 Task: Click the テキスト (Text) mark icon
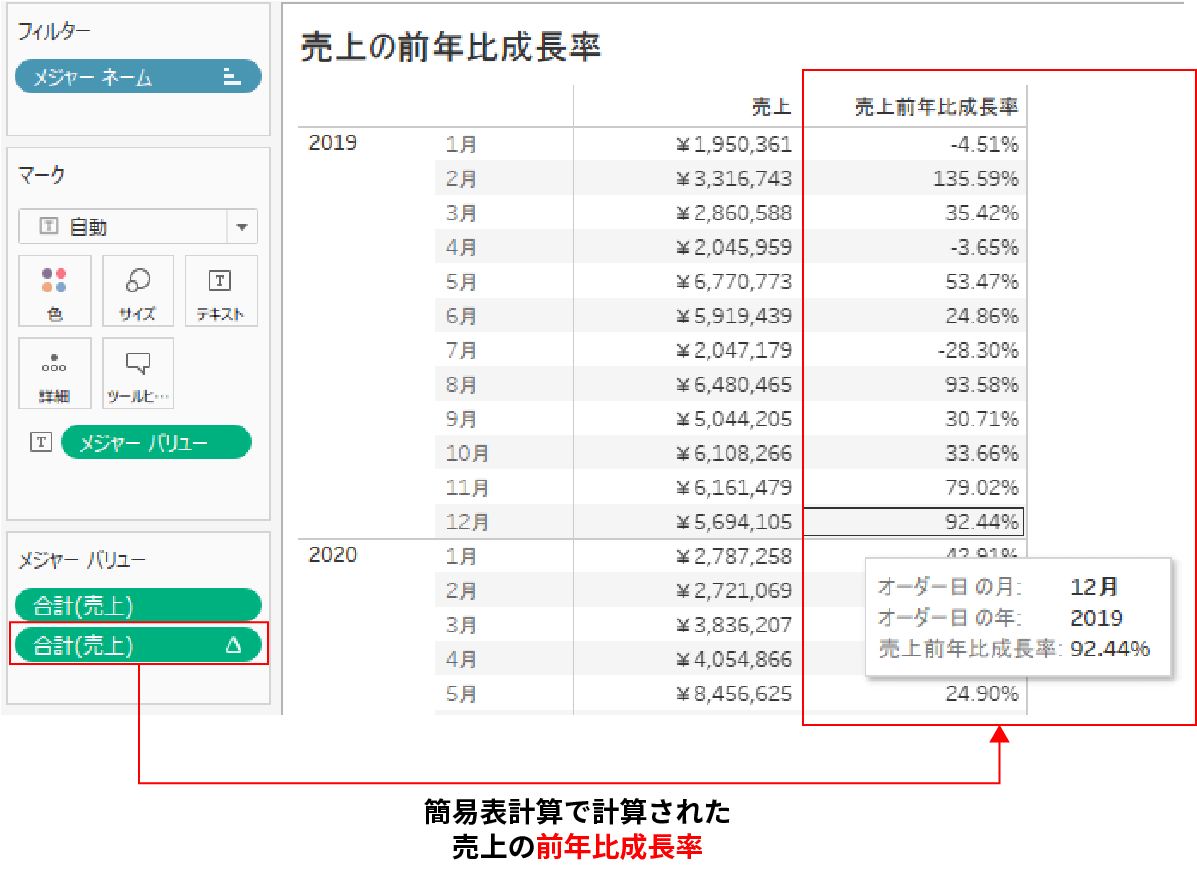(219, 290)
